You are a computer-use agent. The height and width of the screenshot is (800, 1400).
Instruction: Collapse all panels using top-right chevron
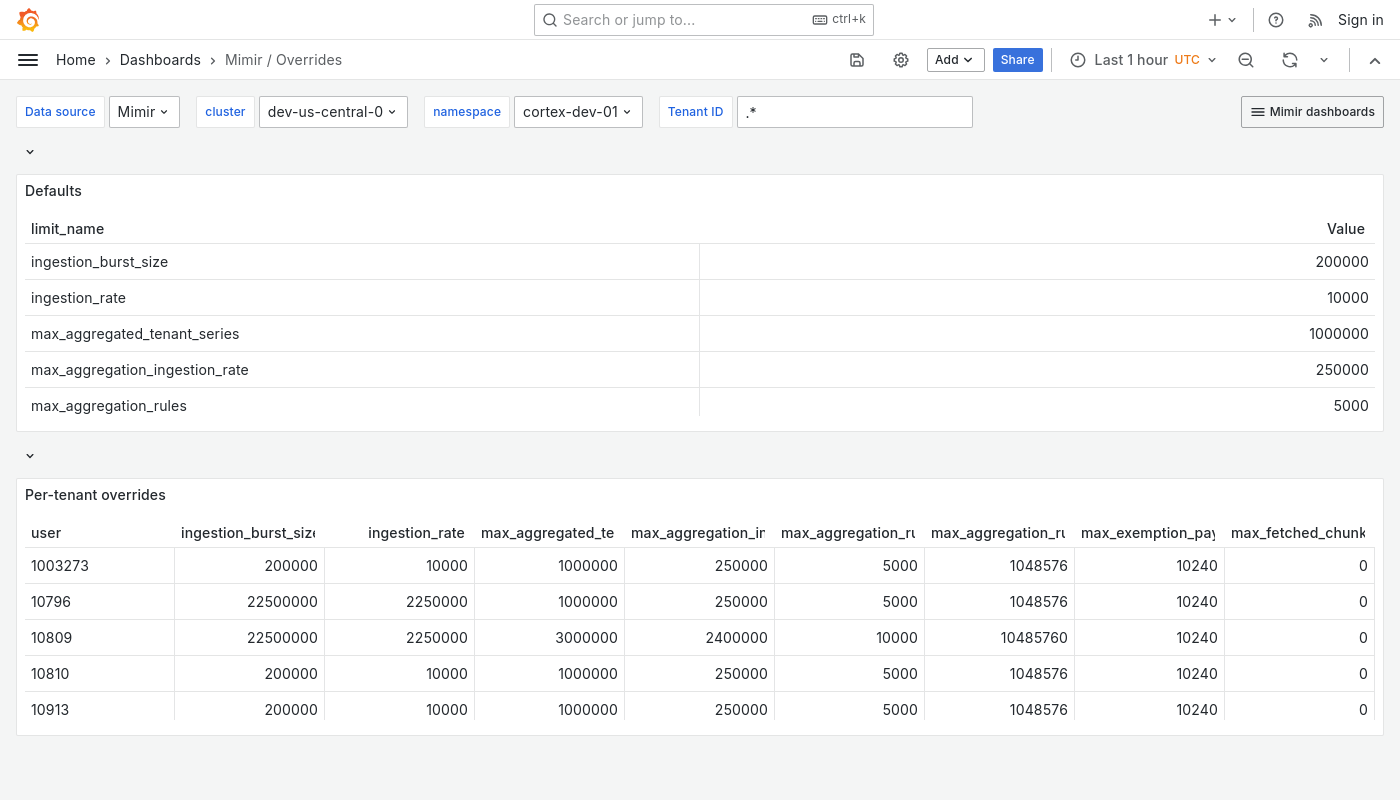coord(1375,60)
